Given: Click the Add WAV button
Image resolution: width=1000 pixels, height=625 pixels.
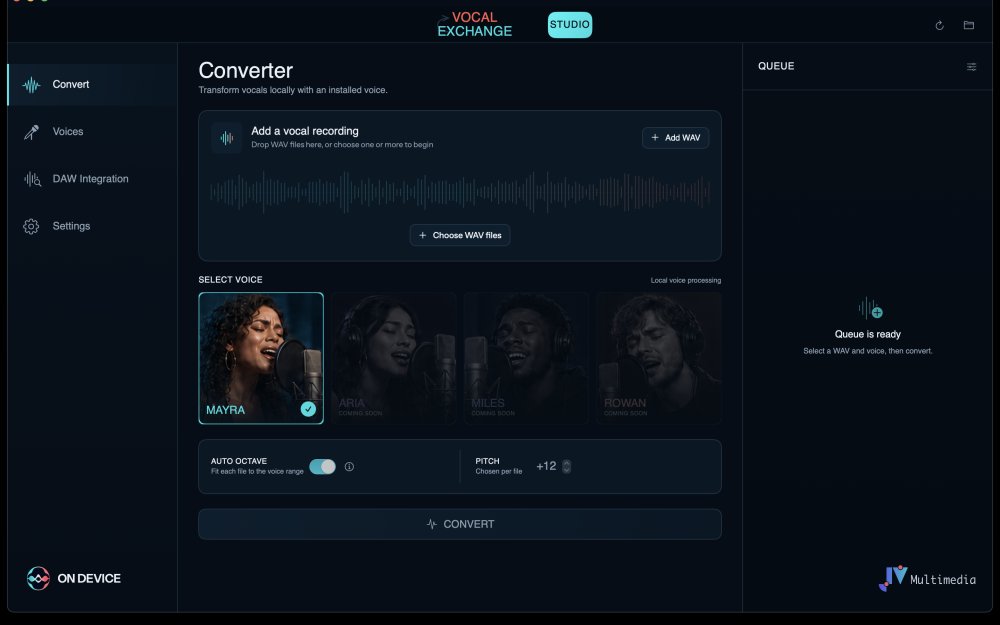Looking at the screenshot, I should tap(675, 138).
